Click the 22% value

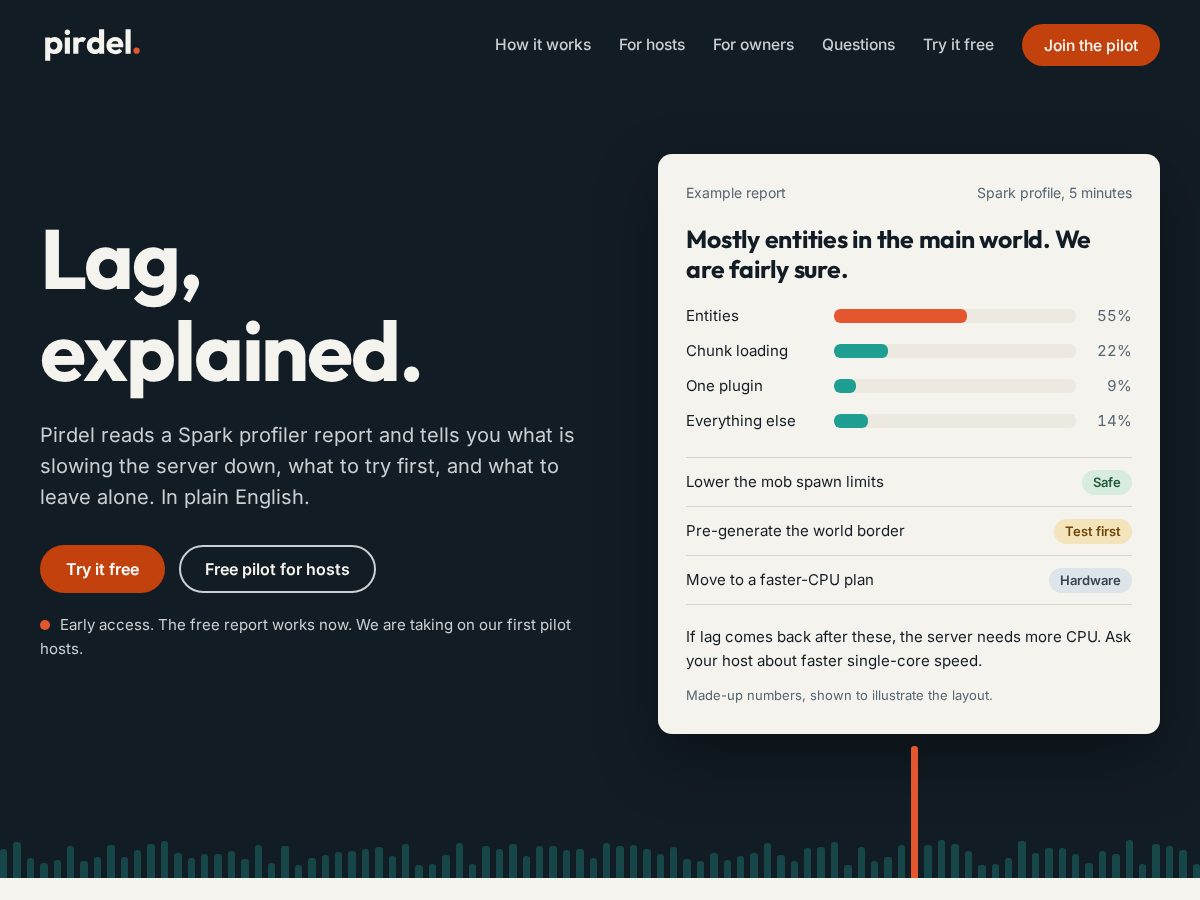(1114, 351)
